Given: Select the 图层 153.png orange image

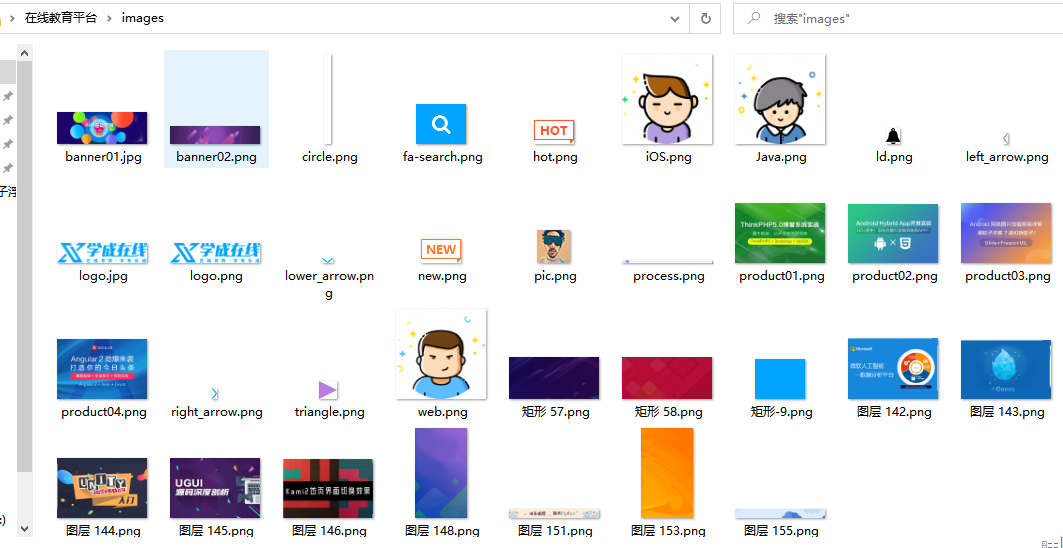Looking at the screenshot, I should 667,473.
